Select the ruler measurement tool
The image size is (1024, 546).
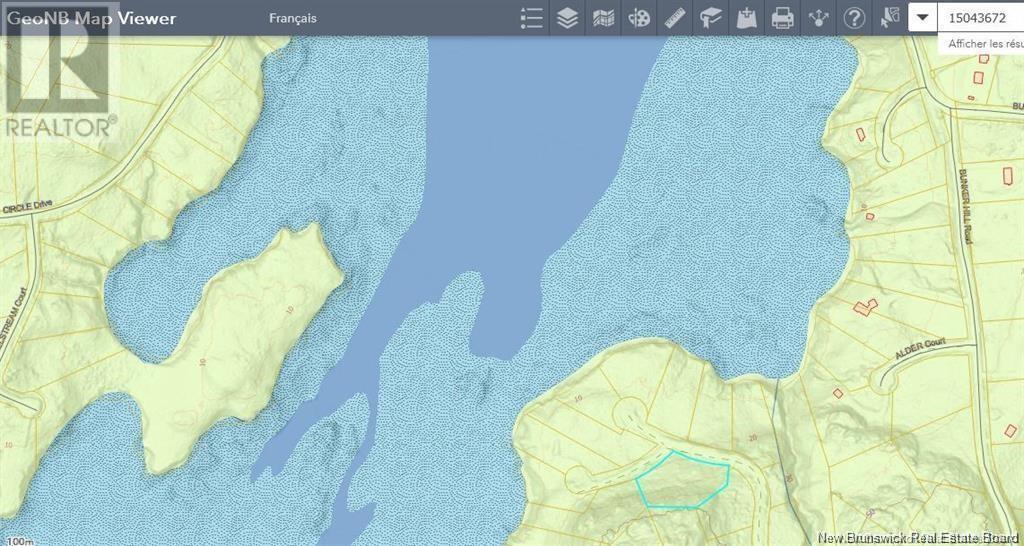[x=675, y=18]
